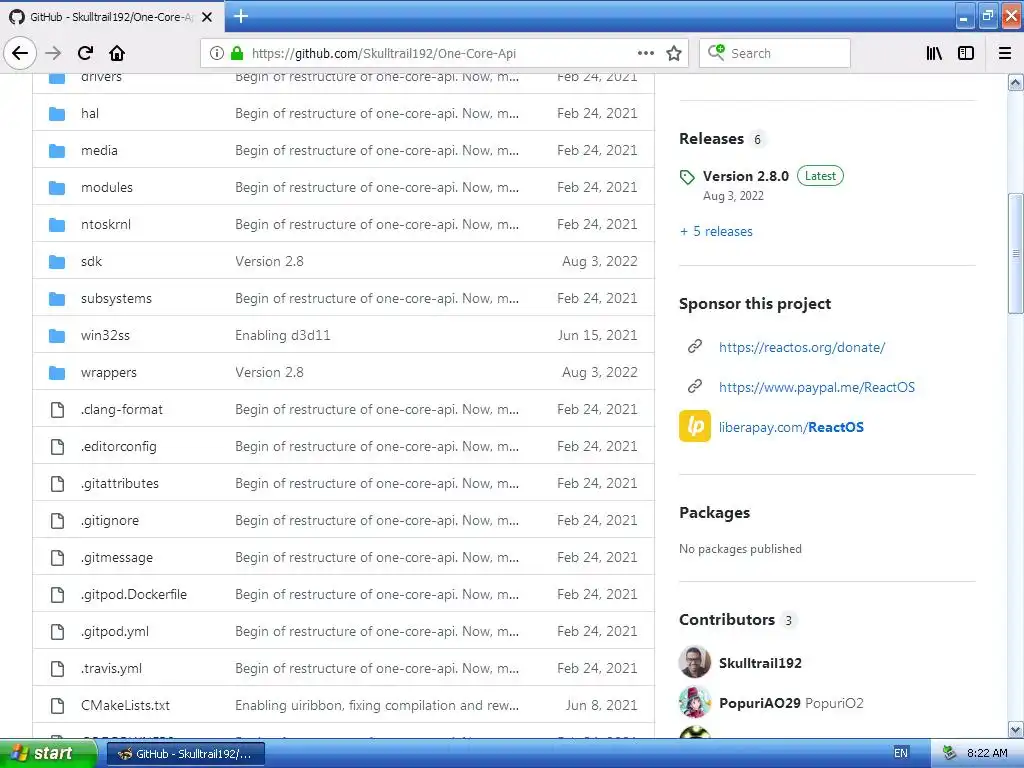
Task: Open the subsystems directory link
Action: point(116,299)
